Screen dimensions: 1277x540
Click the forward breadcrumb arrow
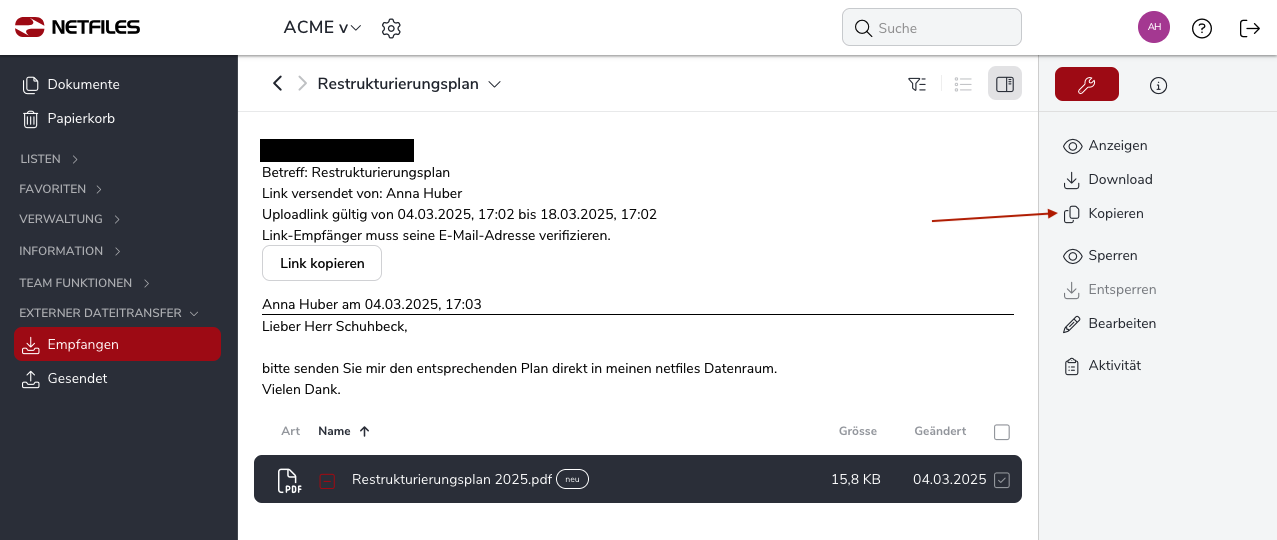303,84
